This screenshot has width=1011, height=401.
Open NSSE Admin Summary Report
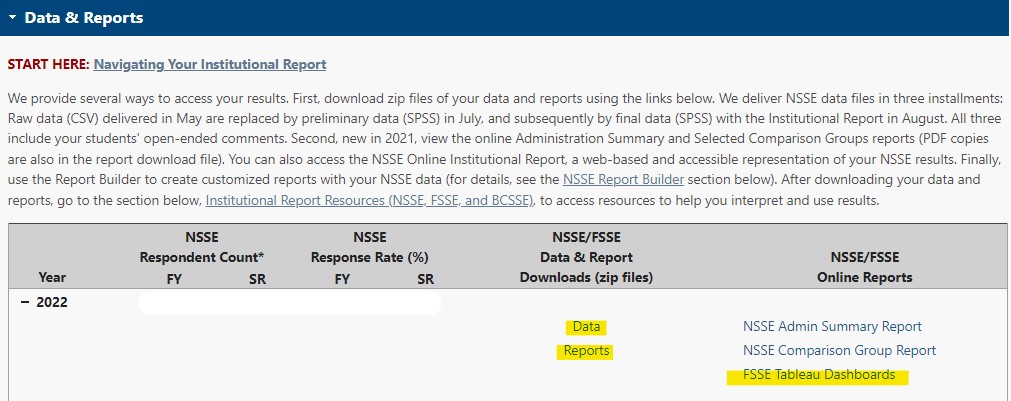(x=832, y=327)
